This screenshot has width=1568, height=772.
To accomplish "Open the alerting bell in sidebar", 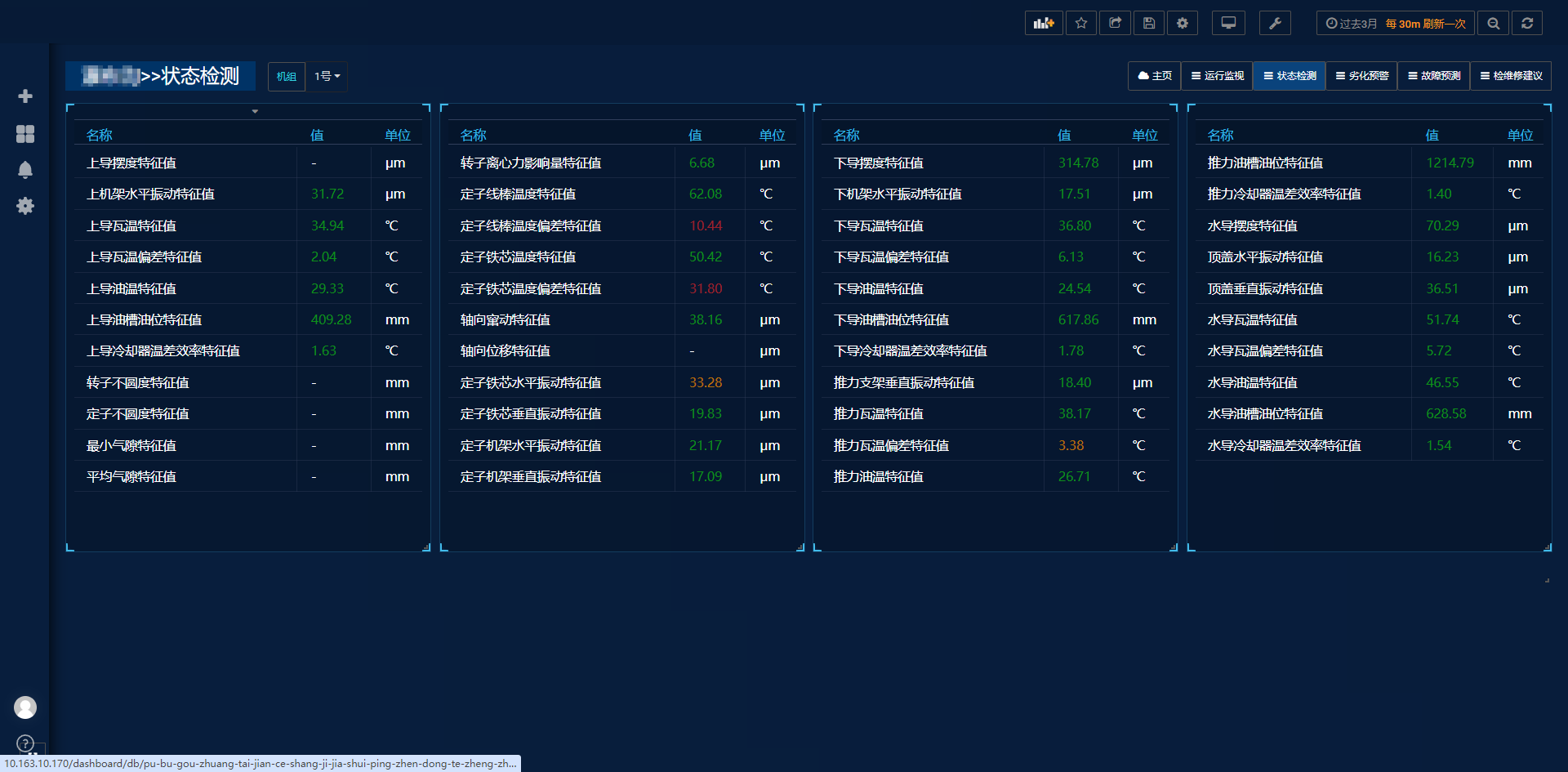I will [25, 170].
